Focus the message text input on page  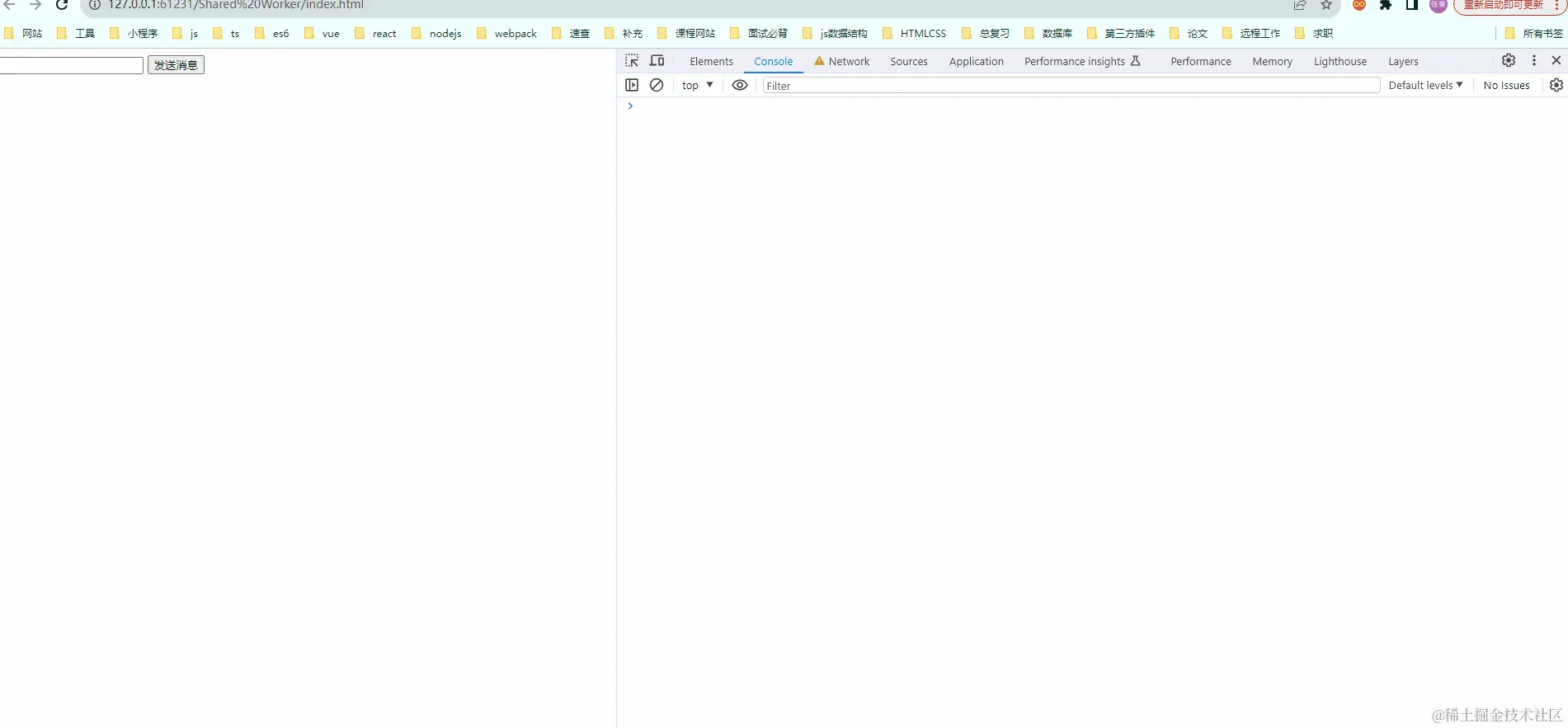[x=71, y=65]
